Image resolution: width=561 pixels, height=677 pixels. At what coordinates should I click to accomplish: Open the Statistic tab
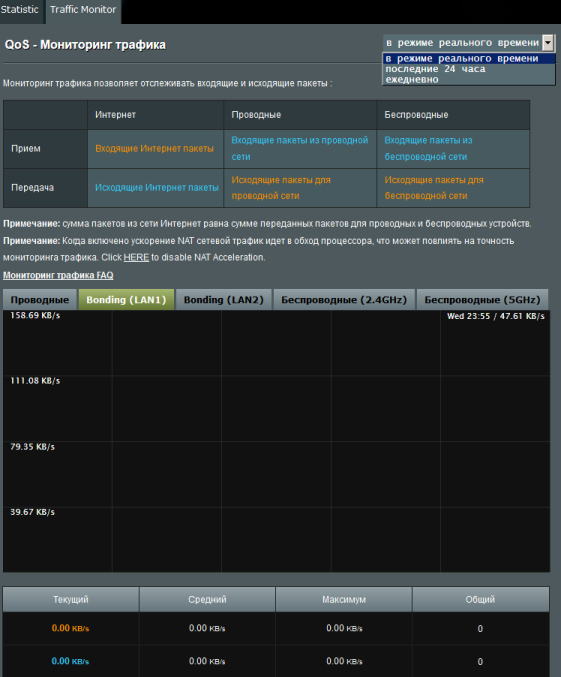click(20, 10)
